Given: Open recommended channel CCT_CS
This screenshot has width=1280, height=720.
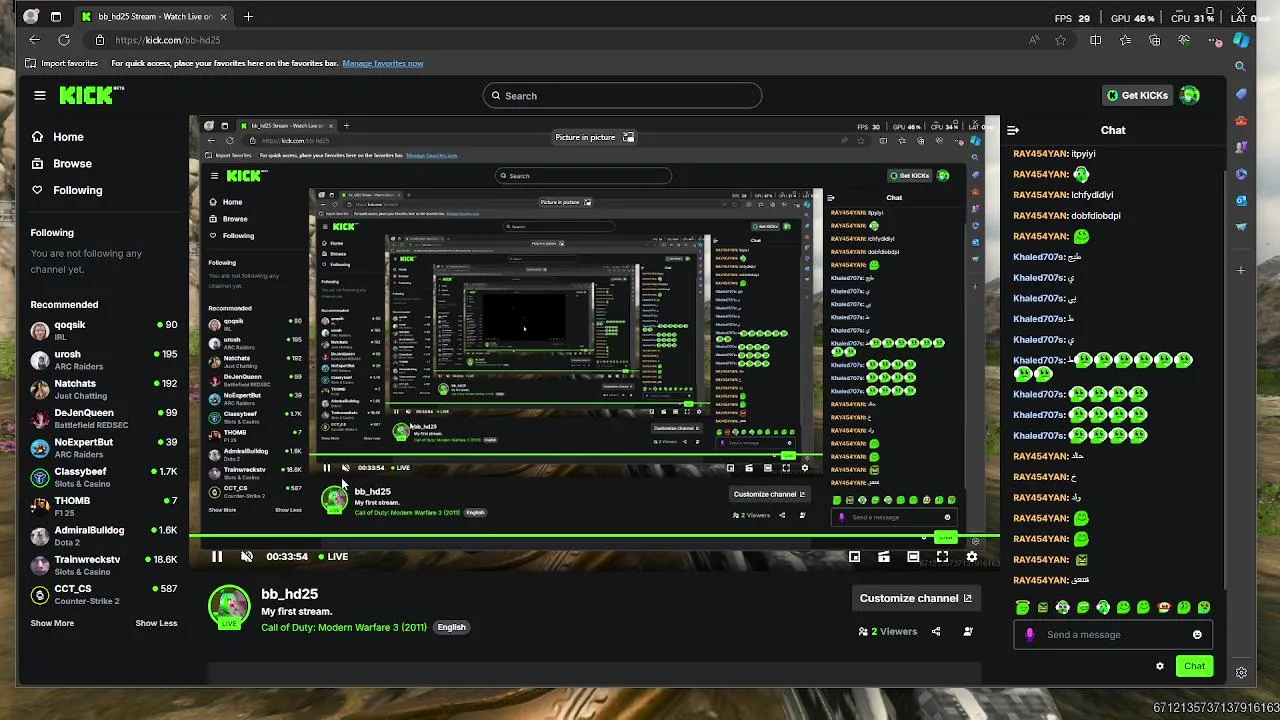Looking at the screenshot, I should click(x=104, y=594).
